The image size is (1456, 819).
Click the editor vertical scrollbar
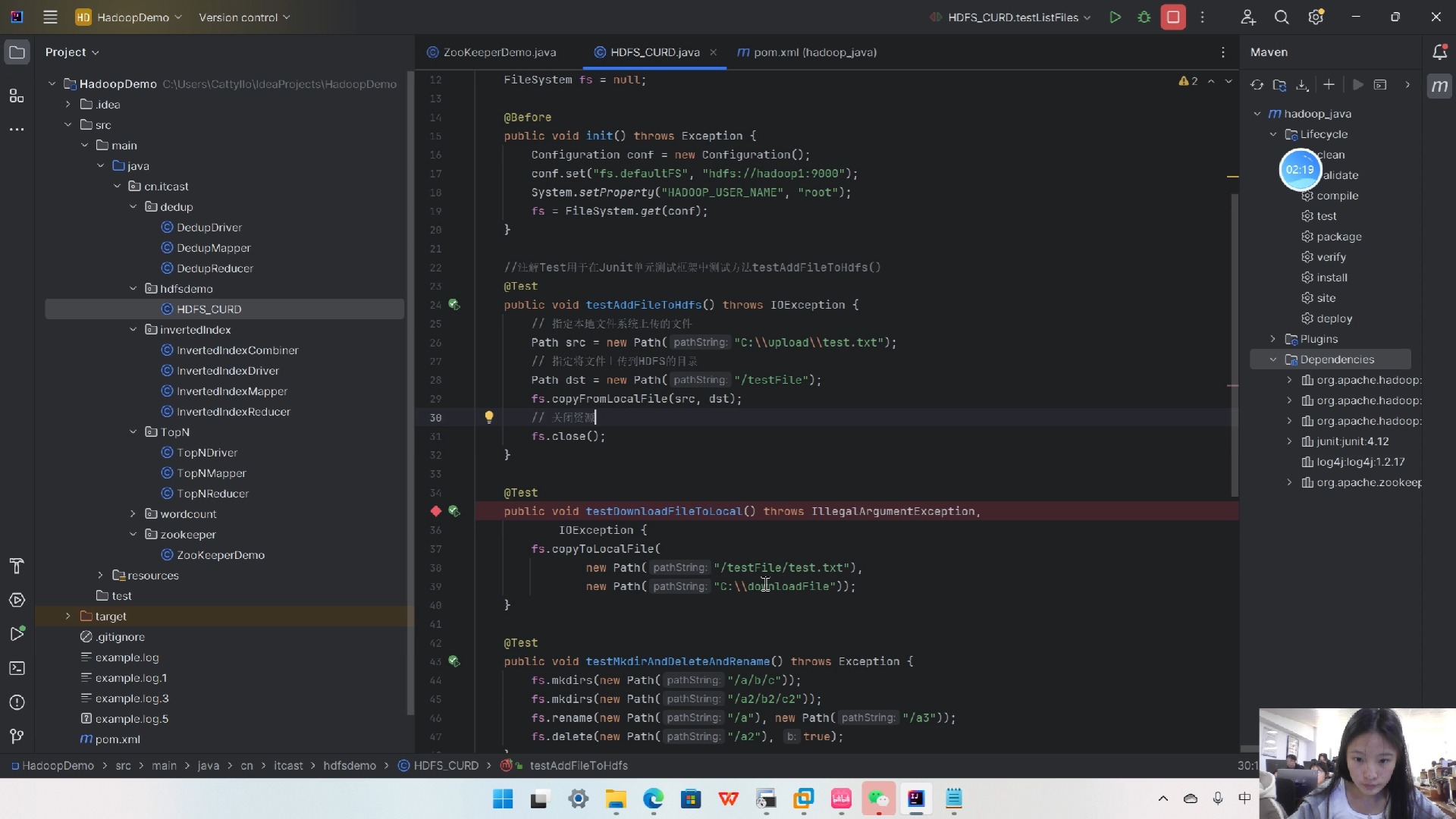(1235, 345)
